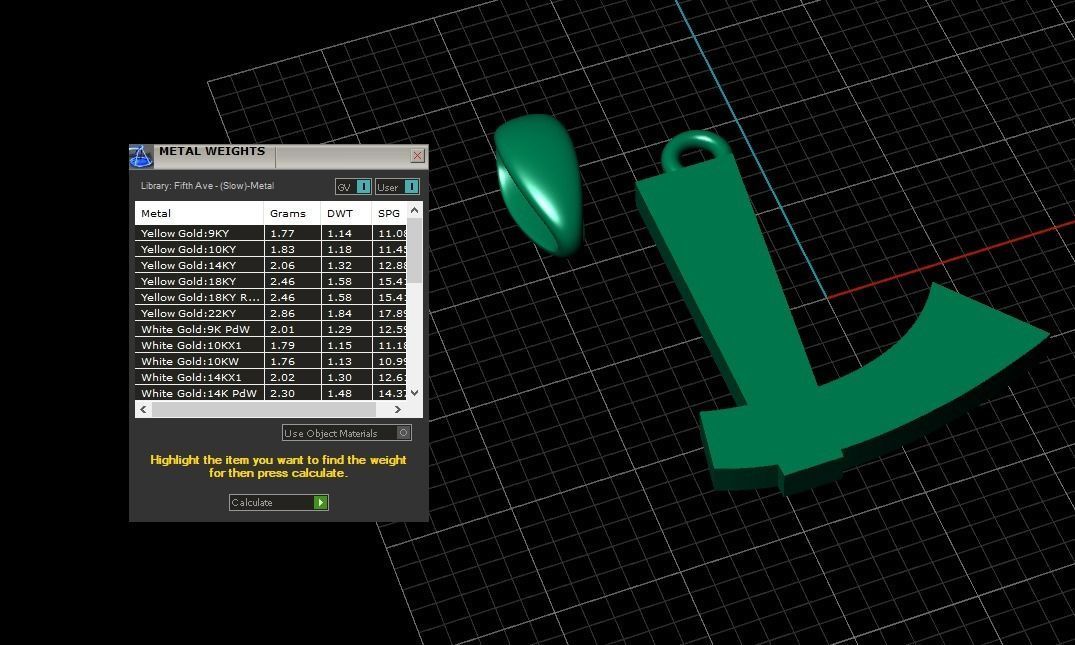
Task: Select the Yellow Gold:10KY row
Action: pos(271,249)
